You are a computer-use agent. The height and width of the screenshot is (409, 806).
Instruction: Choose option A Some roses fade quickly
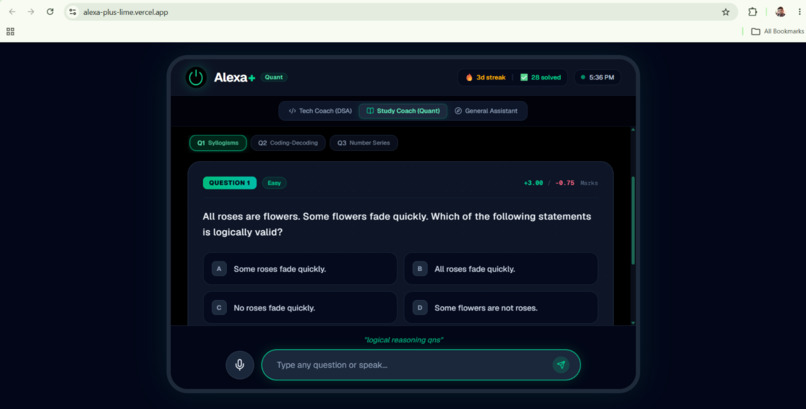pos(300,269)
